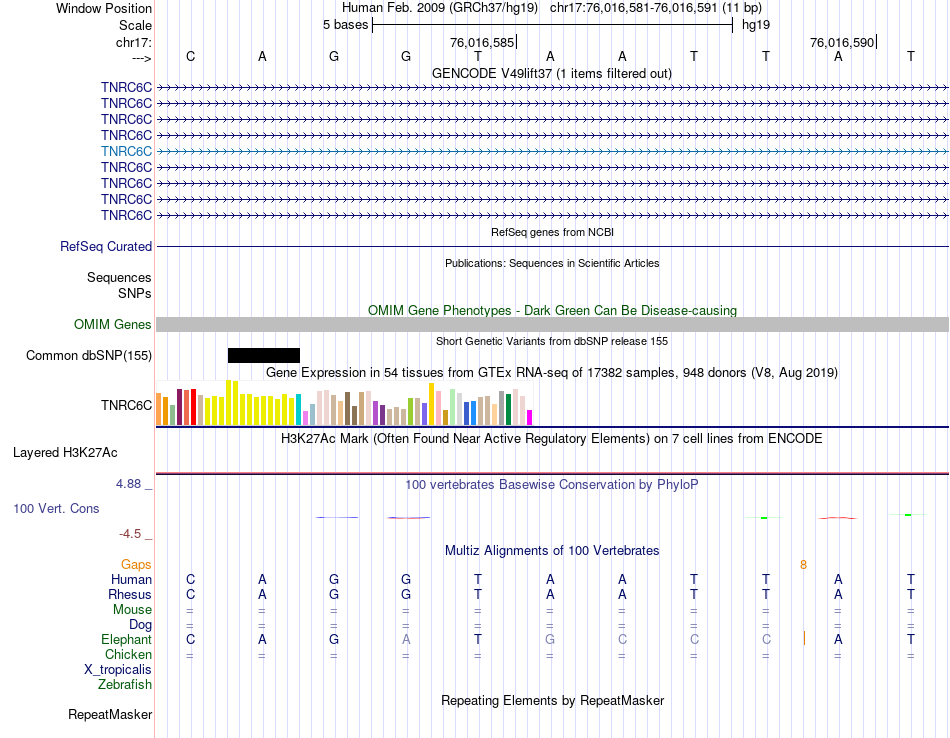
Task: Select the Mouse species label
Action: click(132, 610)
